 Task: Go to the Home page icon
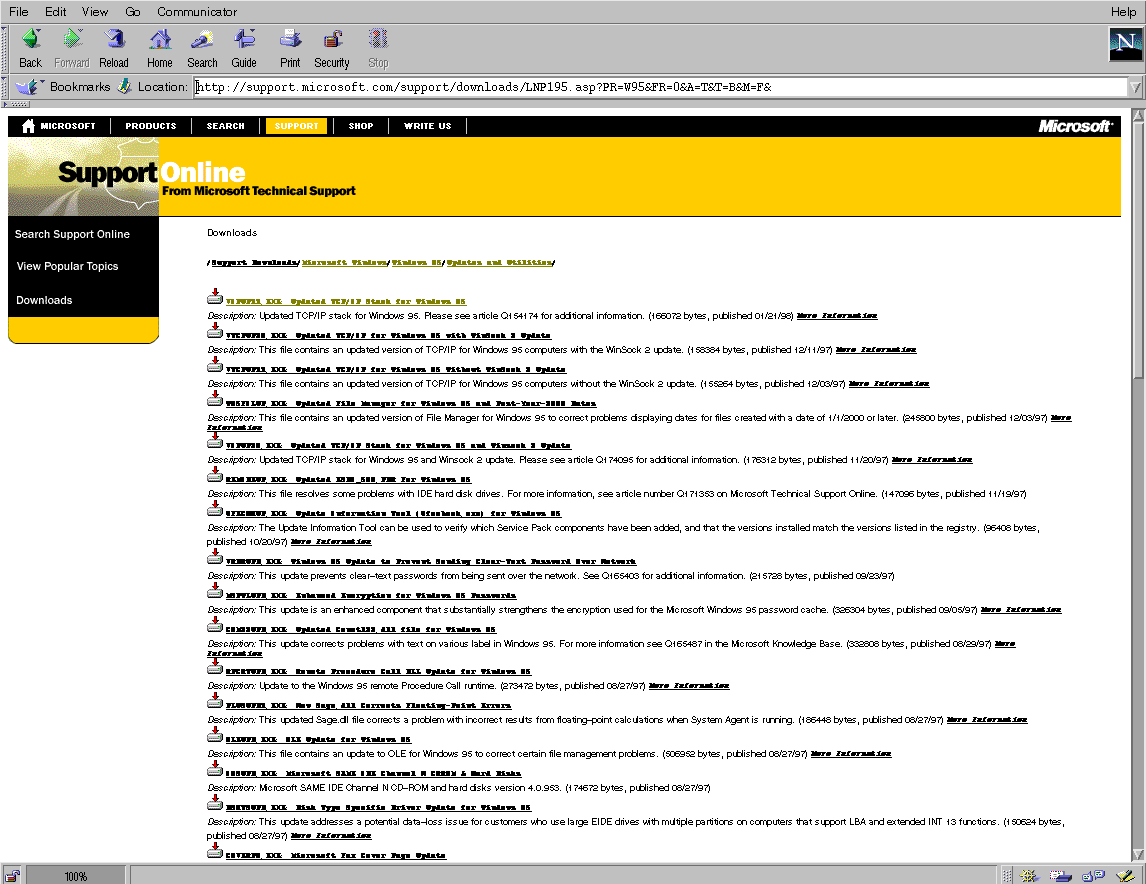[x=160, y=47]
